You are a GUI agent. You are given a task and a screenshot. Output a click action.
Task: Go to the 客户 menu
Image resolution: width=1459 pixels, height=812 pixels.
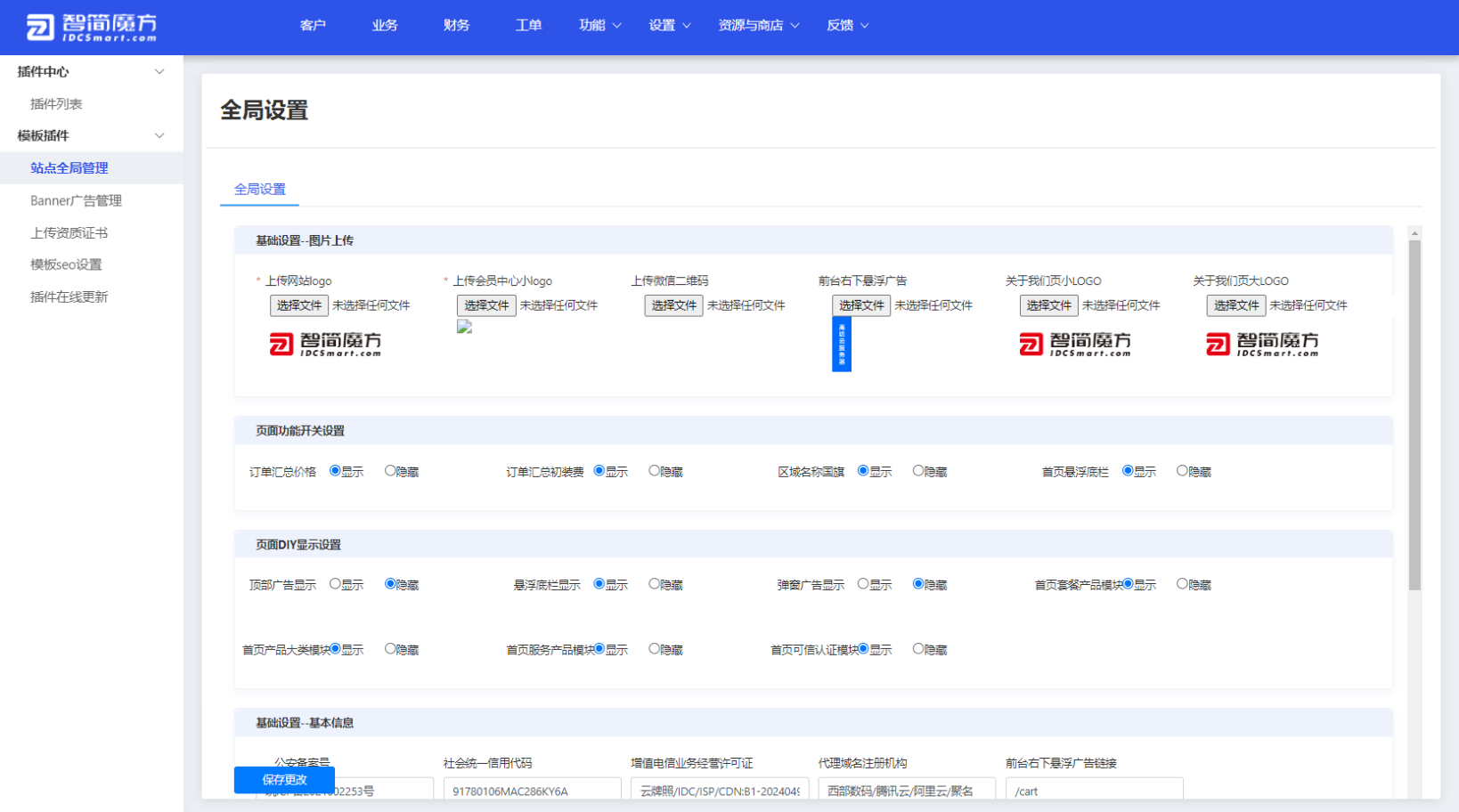(x=313, y=25)
